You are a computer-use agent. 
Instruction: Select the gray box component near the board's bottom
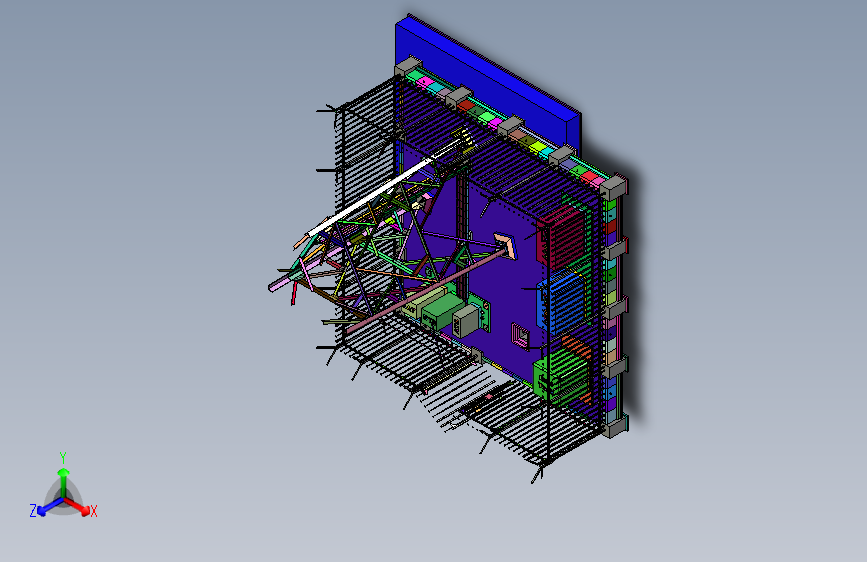466,320
